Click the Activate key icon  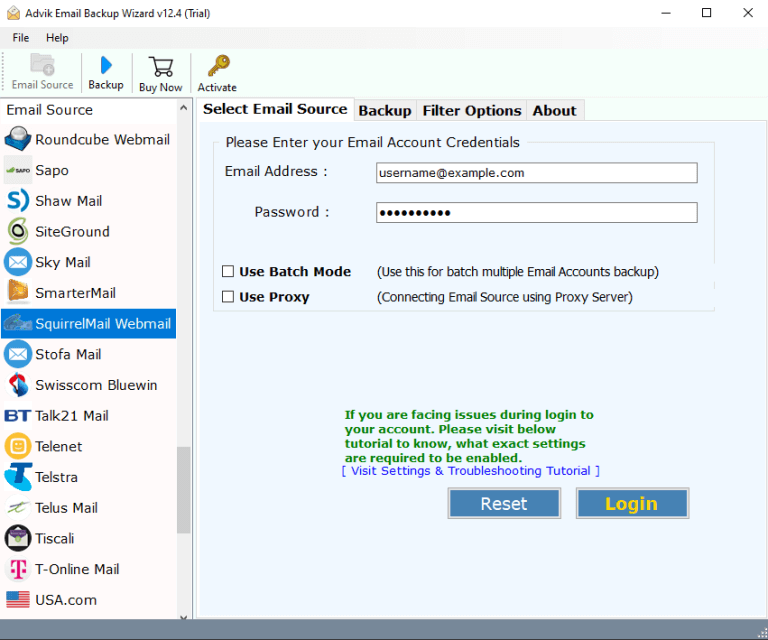point(217,67)
